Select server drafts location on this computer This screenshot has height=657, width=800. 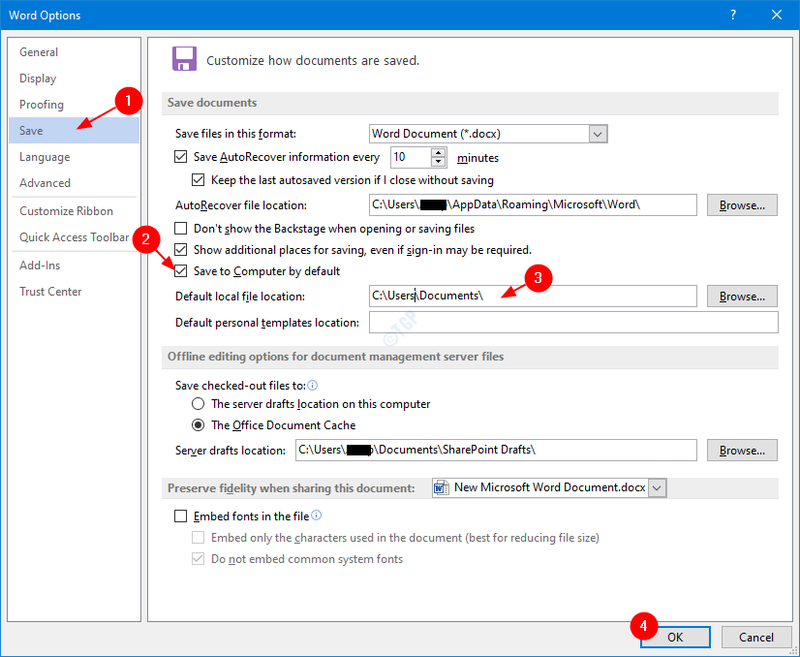(x=198, y=404)
